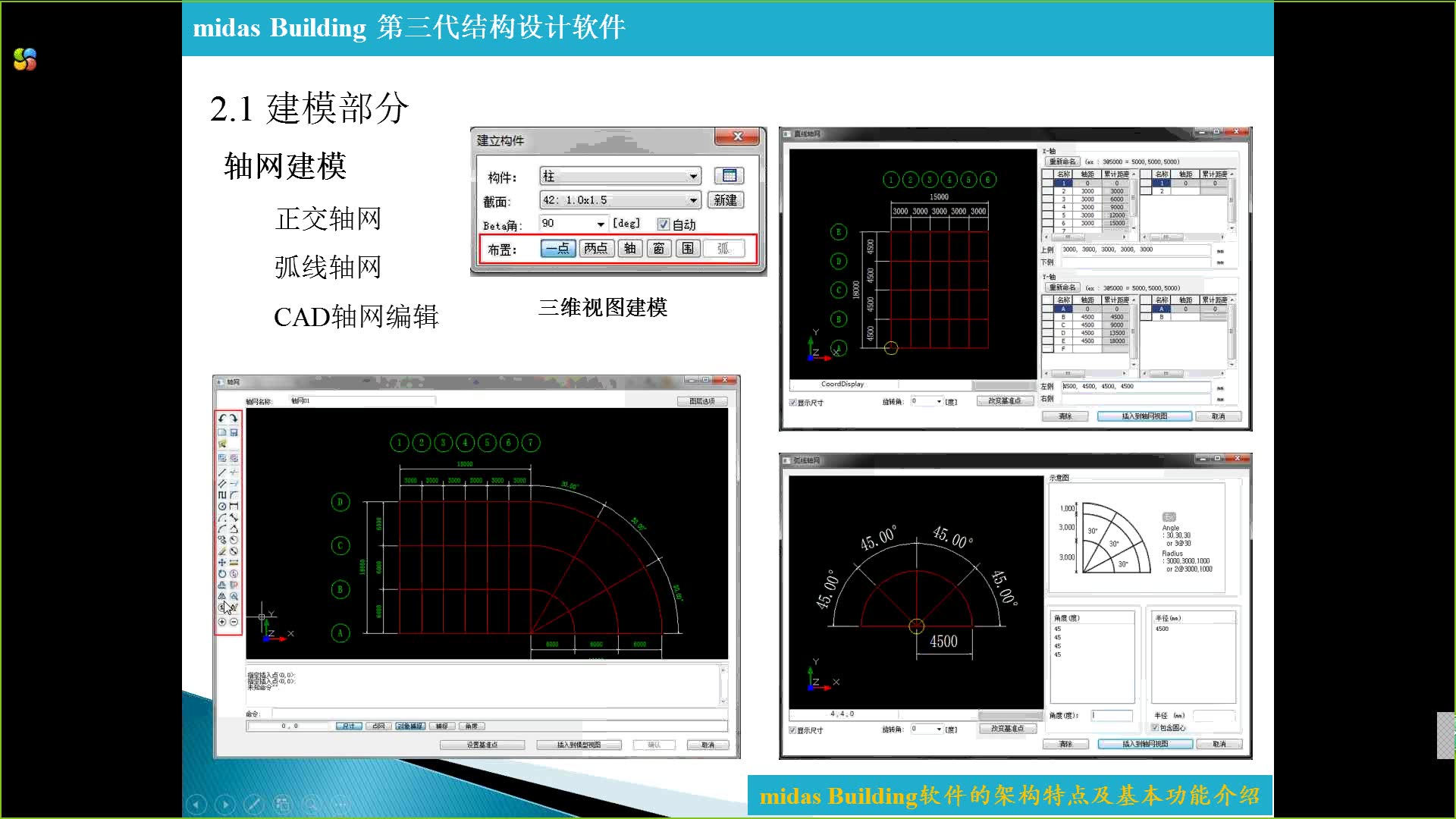Click 插入到轴网视图 button in 直线轴网 window

tap(1144, 416)
